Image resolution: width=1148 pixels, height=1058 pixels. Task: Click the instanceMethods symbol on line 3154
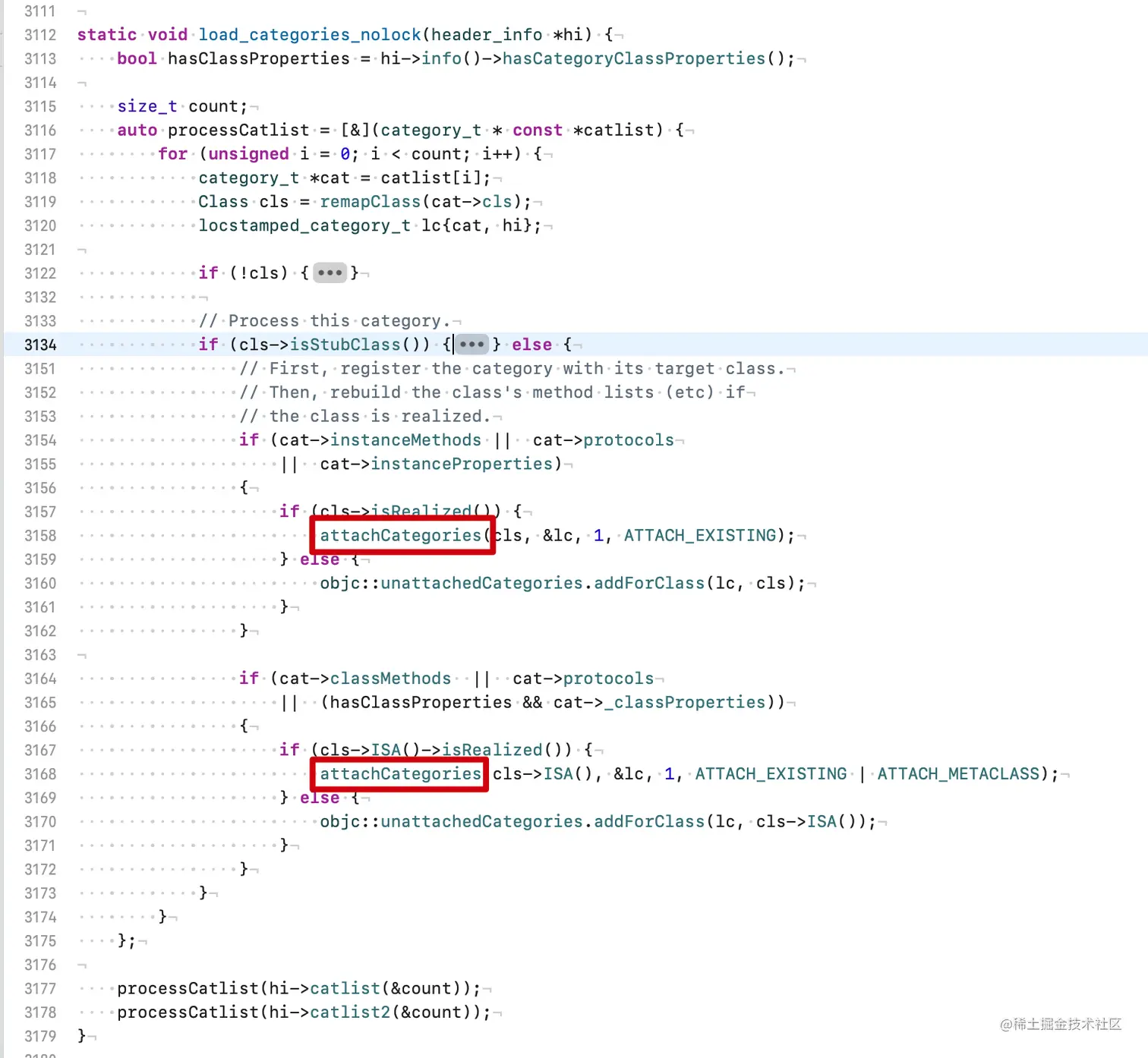click(406, 439)
